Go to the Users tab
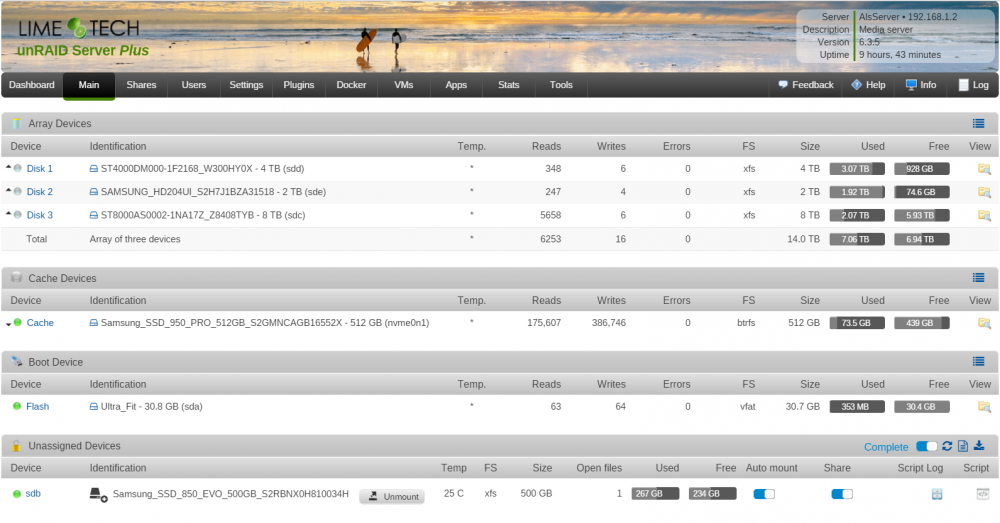This screenshot has height=523, width=1000. (193, 85)
